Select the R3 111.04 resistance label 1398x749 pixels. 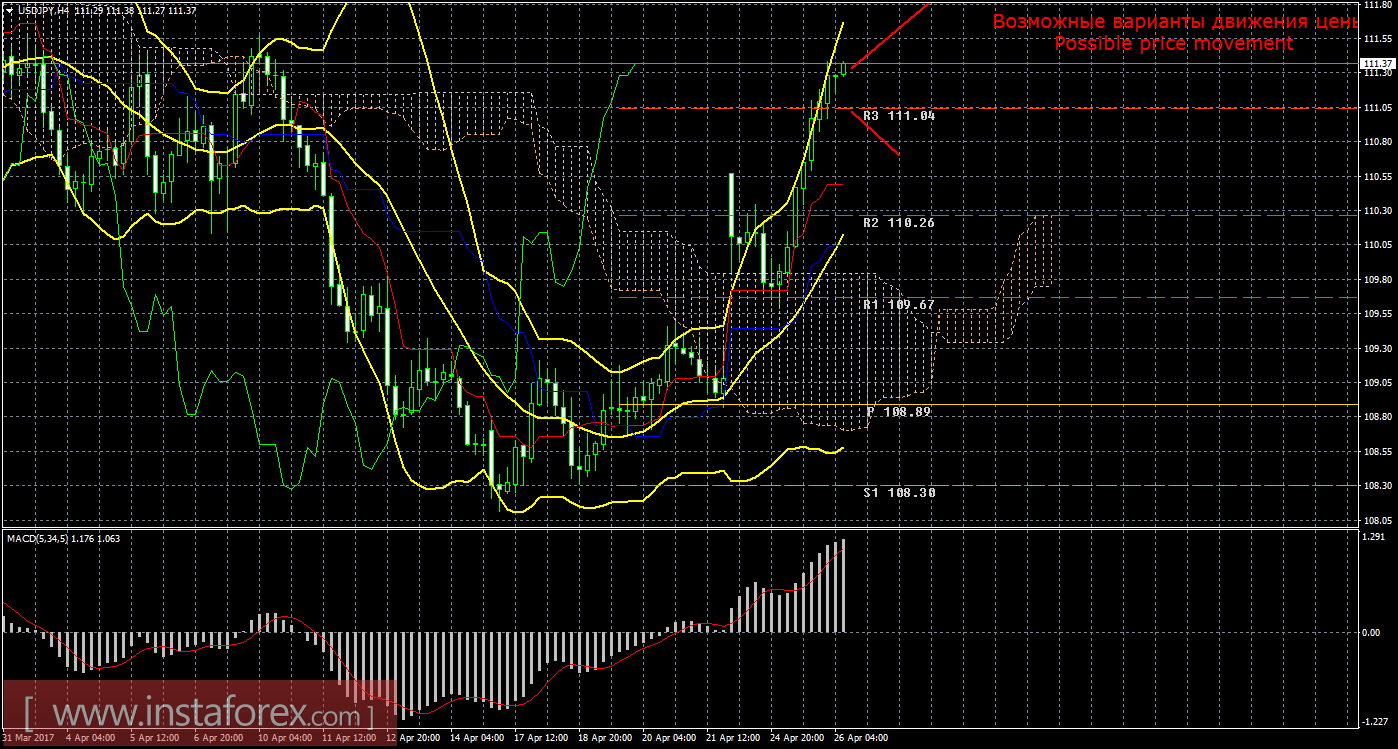pyautogui.click(x=898, y=116)
